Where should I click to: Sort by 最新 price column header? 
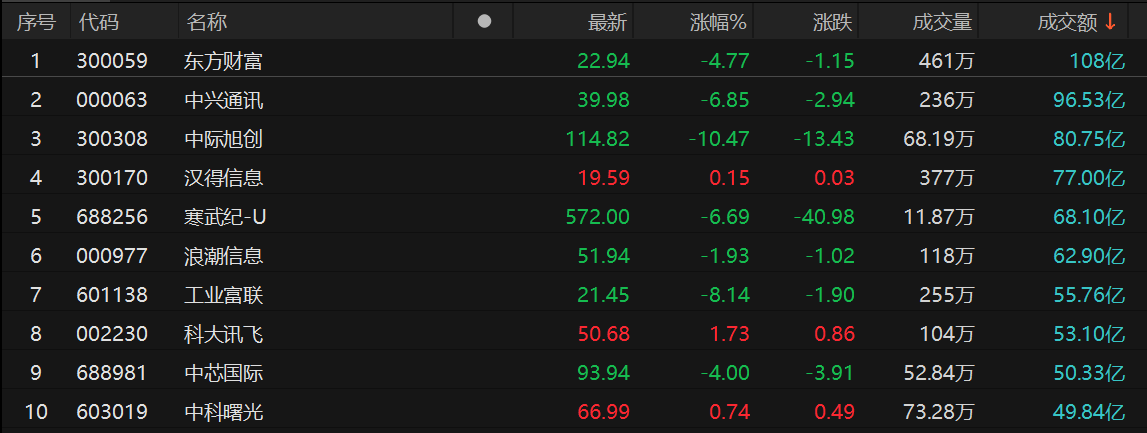(x=607, y=21)
